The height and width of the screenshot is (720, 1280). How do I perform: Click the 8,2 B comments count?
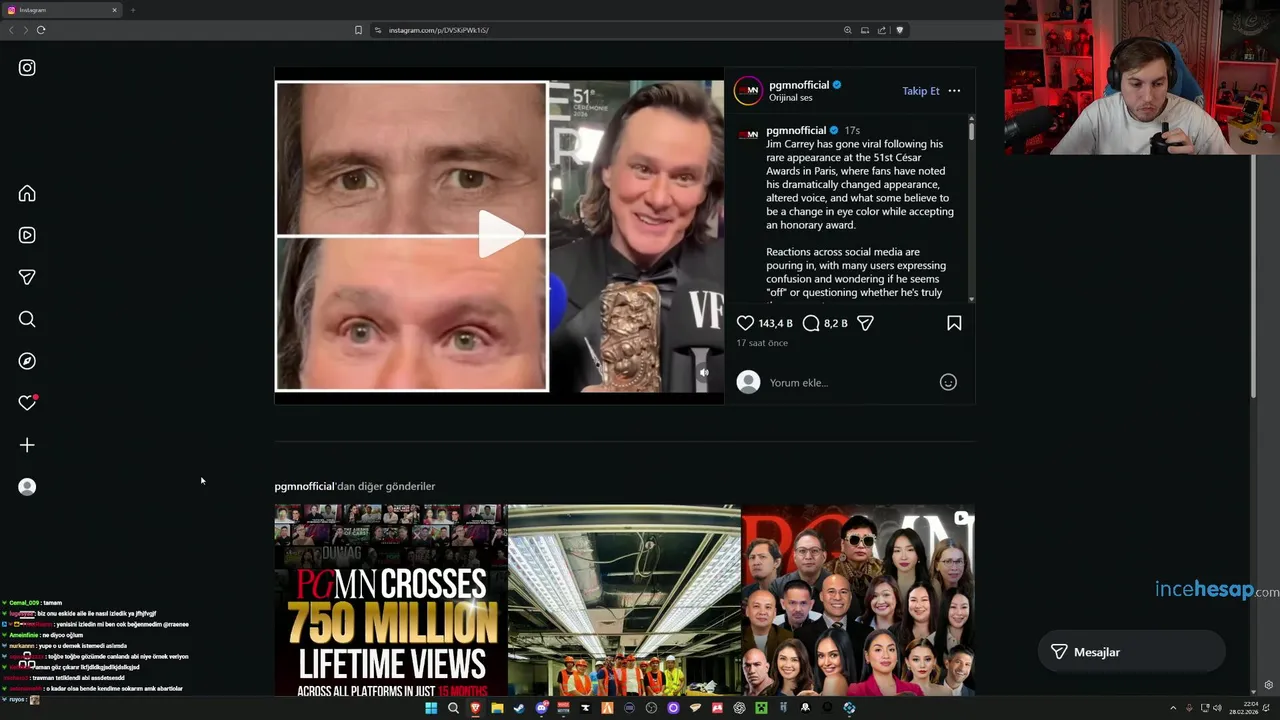[x=836, y=323]
